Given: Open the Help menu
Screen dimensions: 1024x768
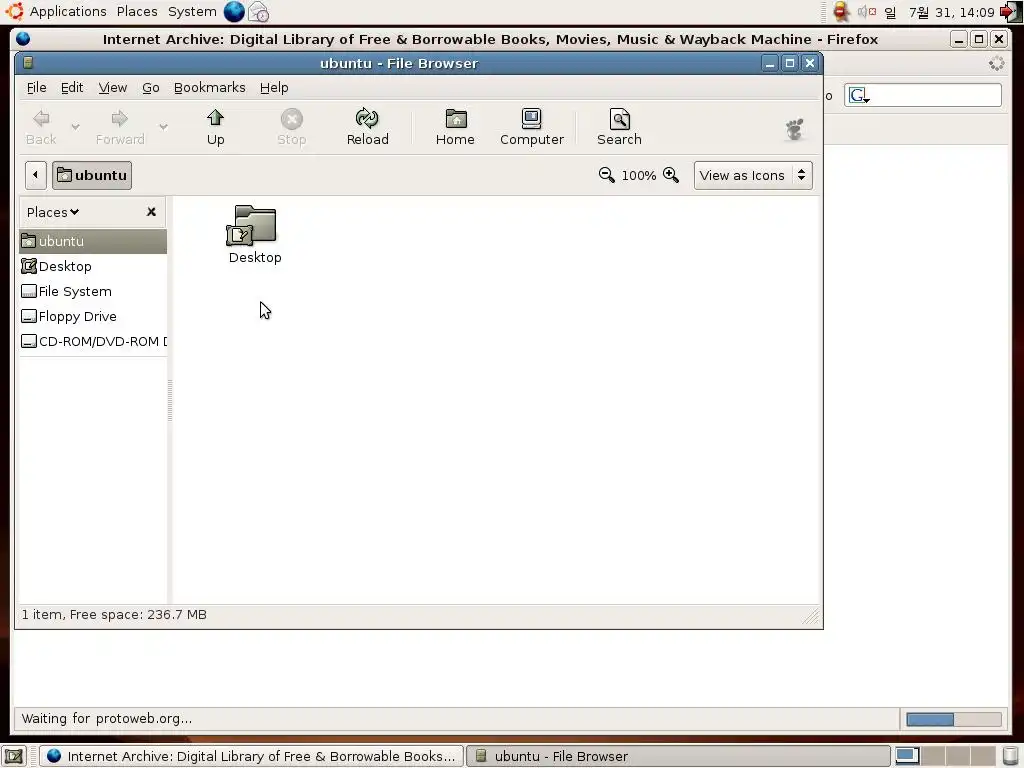Looking at the screenshot, I should pyautogui.click(x=274, y=88).
